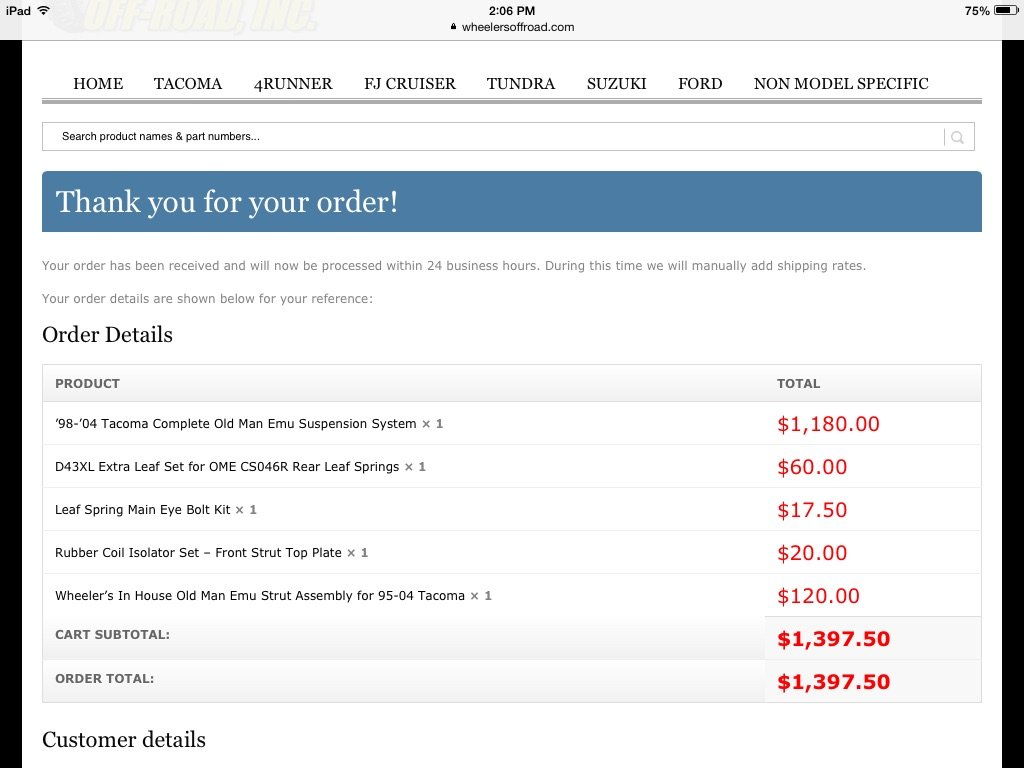Open the Rubber Coil Isolator Set product

(198, 552)
